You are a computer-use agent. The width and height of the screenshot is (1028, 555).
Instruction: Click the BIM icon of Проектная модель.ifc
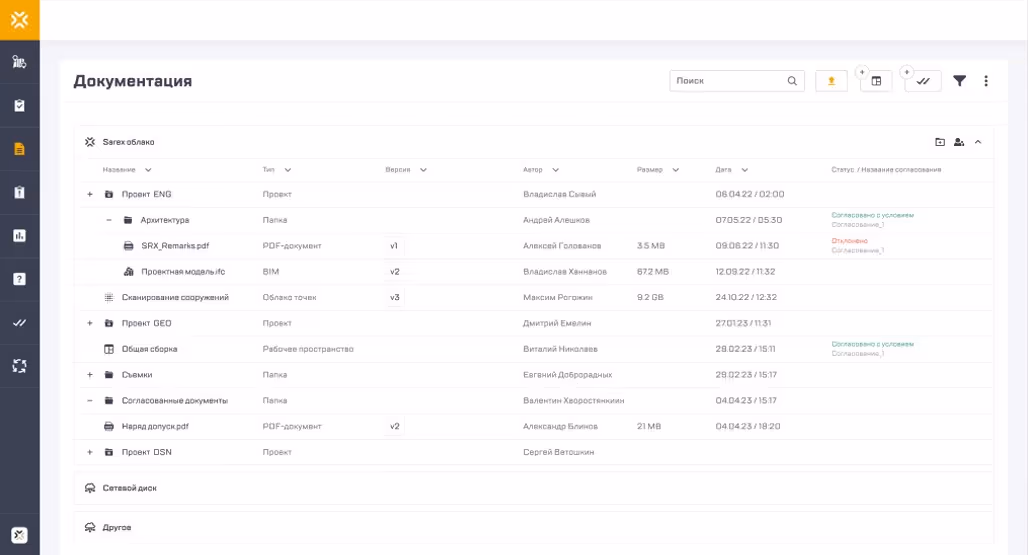click(128, 271)
